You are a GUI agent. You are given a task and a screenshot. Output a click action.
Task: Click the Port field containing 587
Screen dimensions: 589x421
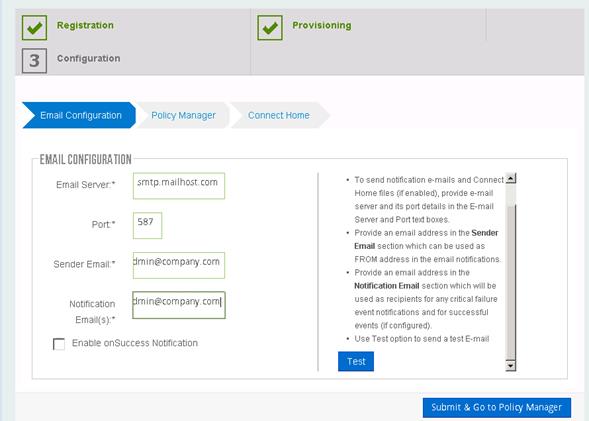point(147,225)
